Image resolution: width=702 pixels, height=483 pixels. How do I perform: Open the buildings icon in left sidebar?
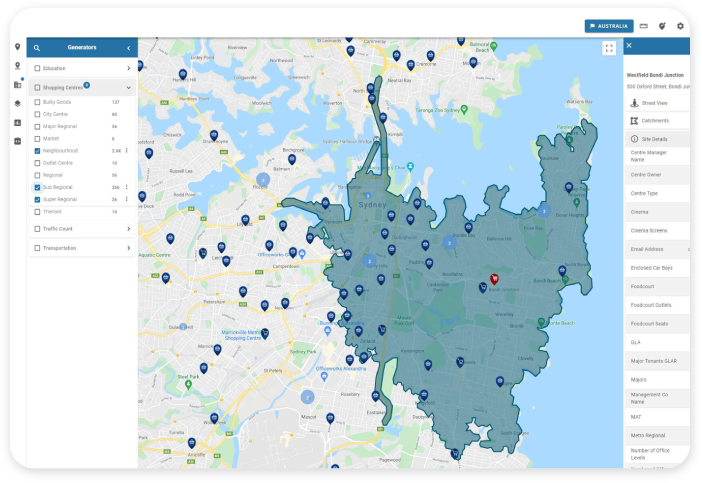(17, 84)
